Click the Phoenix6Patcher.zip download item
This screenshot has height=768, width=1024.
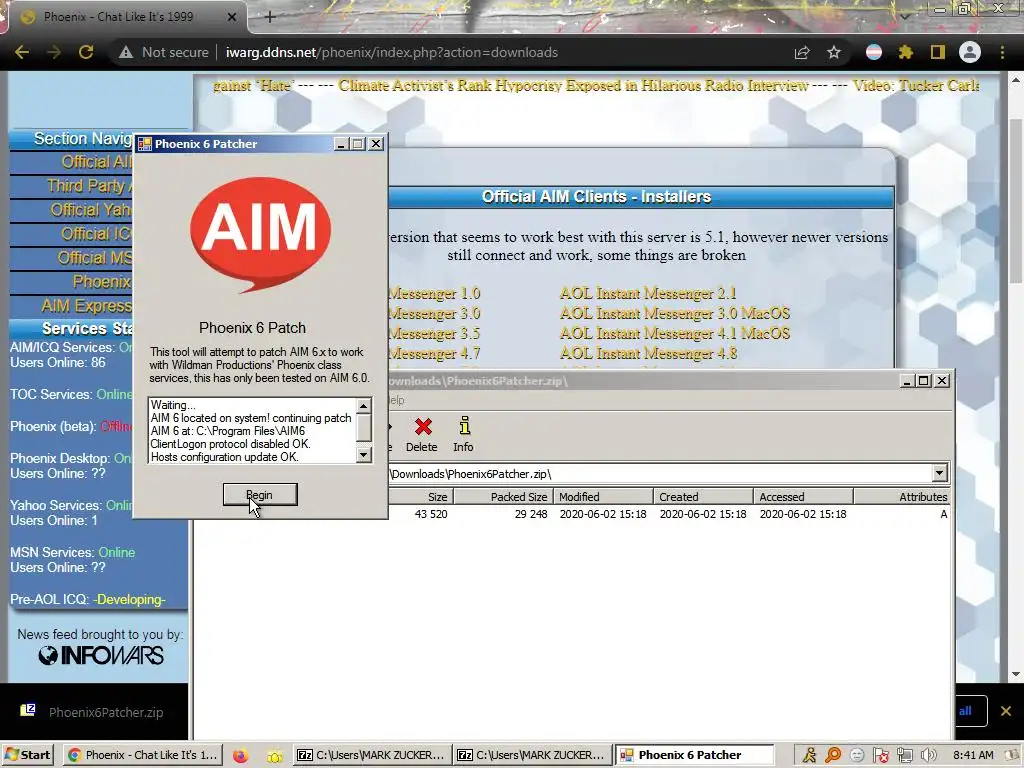93,712
